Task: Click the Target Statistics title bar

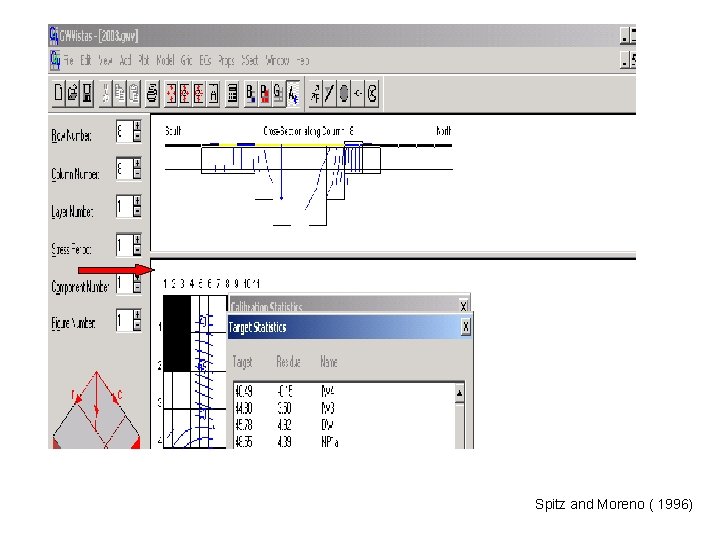Action: (x=349, y=327)
